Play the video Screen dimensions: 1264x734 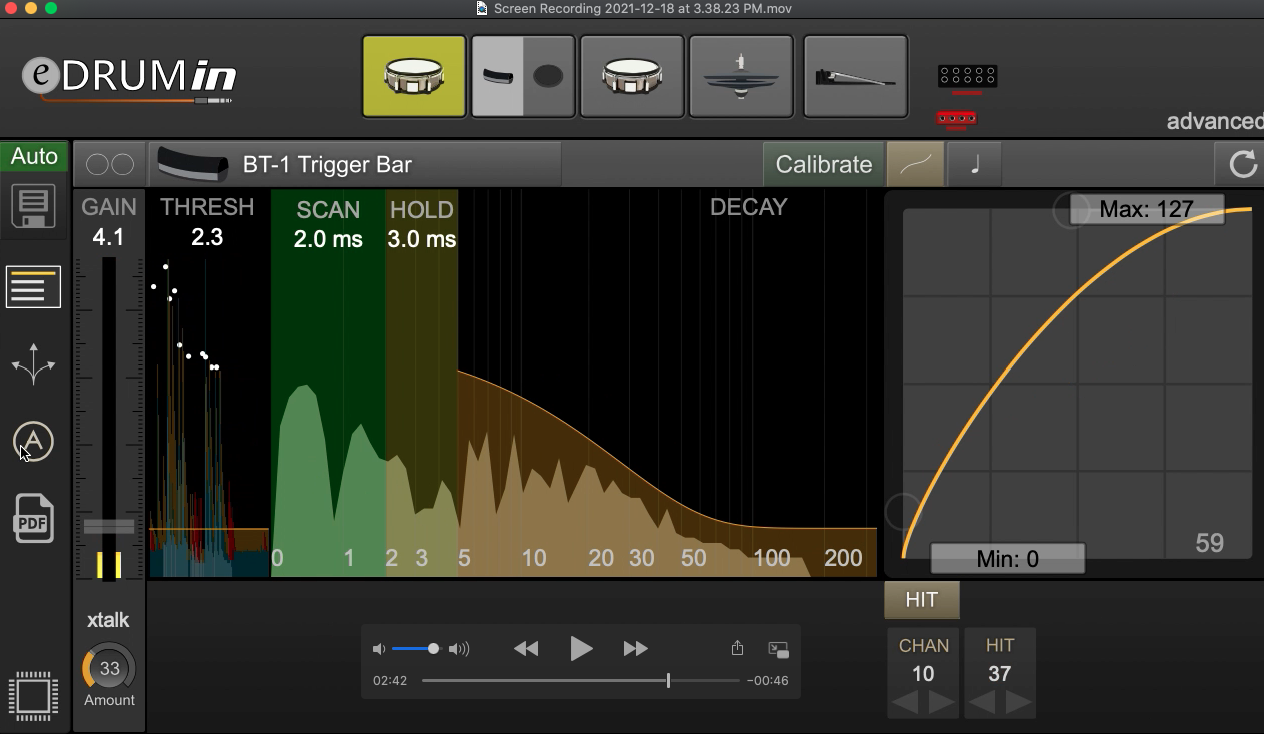[581, 649]
